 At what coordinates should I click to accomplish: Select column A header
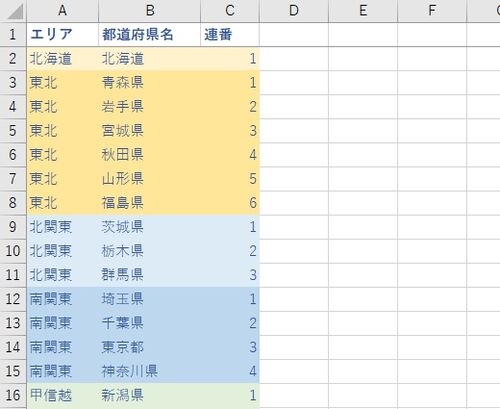63,11
